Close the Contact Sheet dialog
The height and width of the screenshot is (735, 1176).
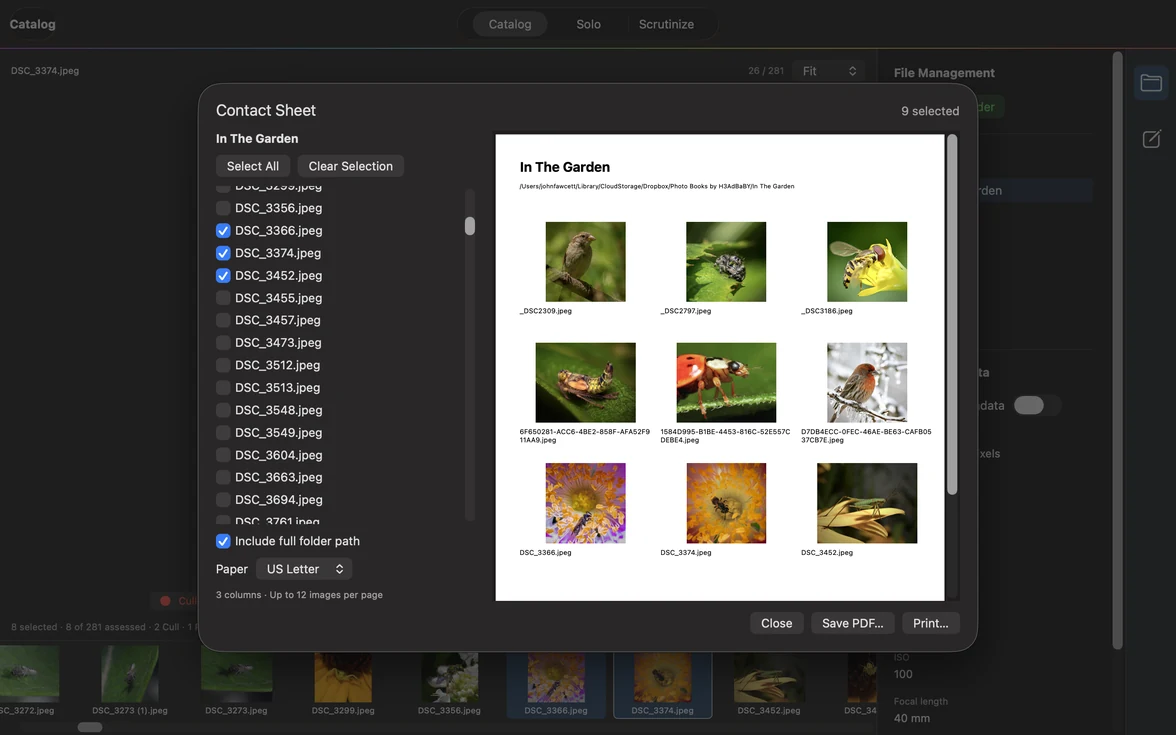(x=776, y=623)
